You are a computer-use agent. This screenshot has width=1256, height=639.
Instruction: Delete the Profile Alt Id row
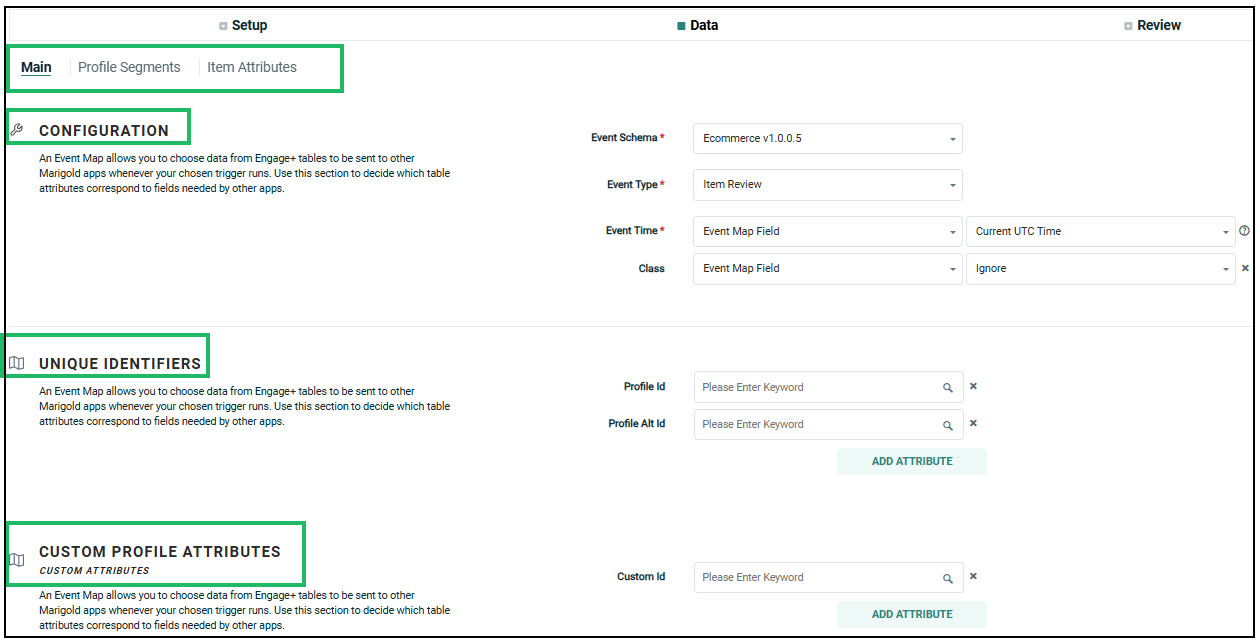click(973, 423)
